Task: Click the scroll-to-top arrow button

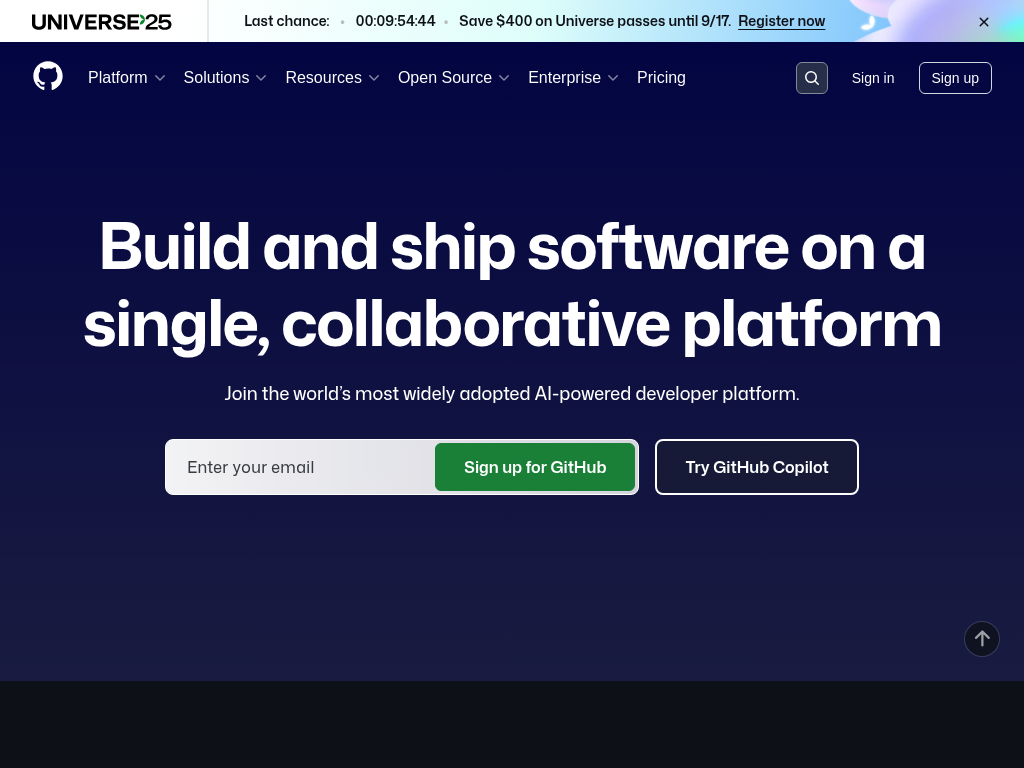Action: (x=981, y=639)
